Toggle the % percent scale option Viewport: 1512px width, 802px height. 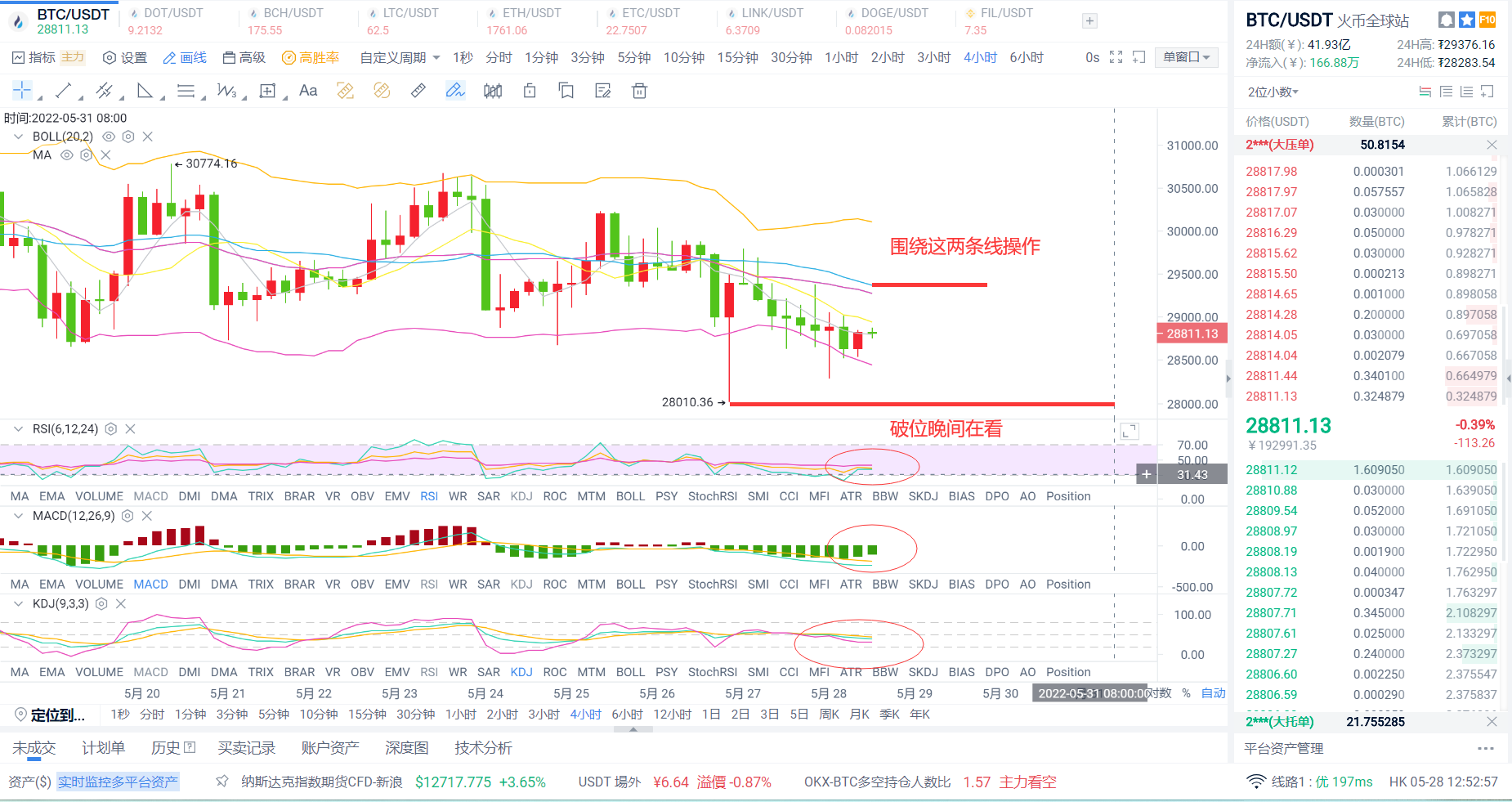pos(1186,693)
